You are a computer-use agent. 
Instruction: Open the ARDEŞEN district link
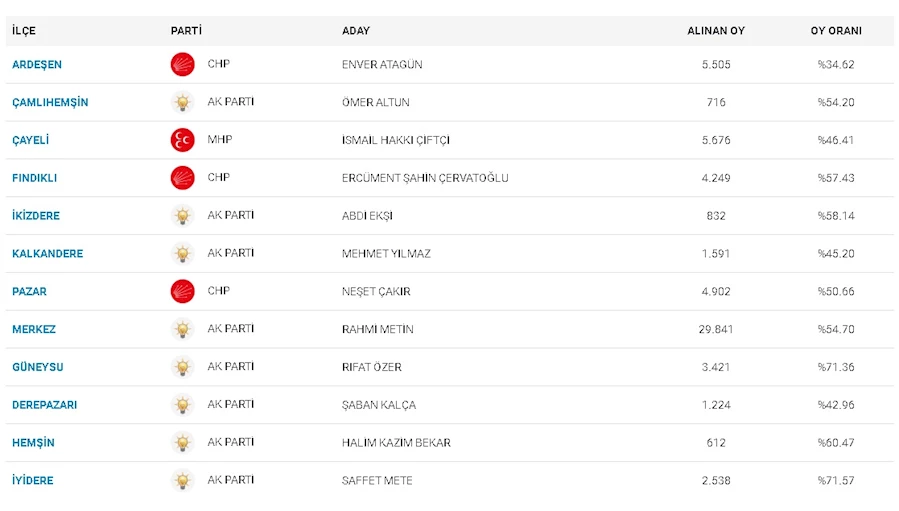click(37, 65)
